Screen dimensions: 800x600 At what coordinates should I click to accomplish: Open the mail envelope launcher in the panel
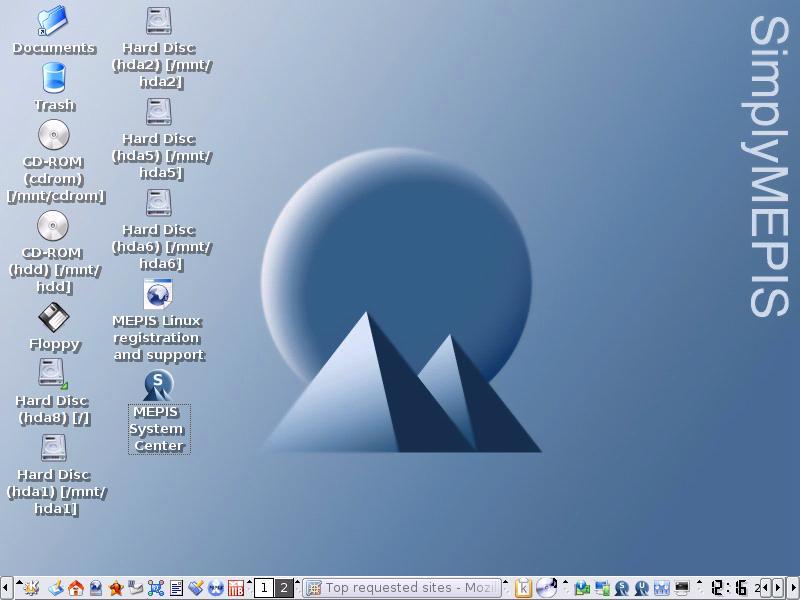tap(136, 588)
